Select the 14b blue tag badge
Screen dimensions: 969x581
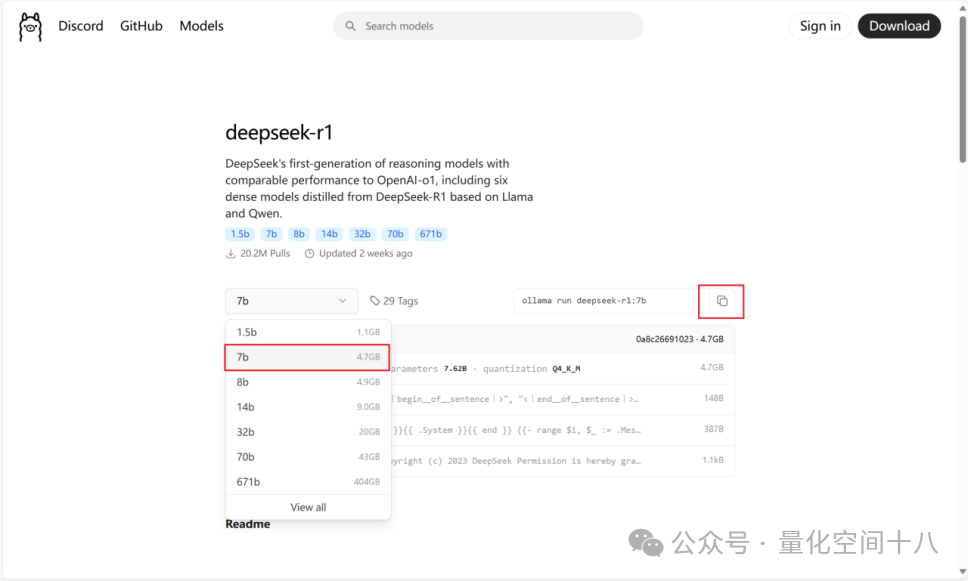click(x=329, y=234)
